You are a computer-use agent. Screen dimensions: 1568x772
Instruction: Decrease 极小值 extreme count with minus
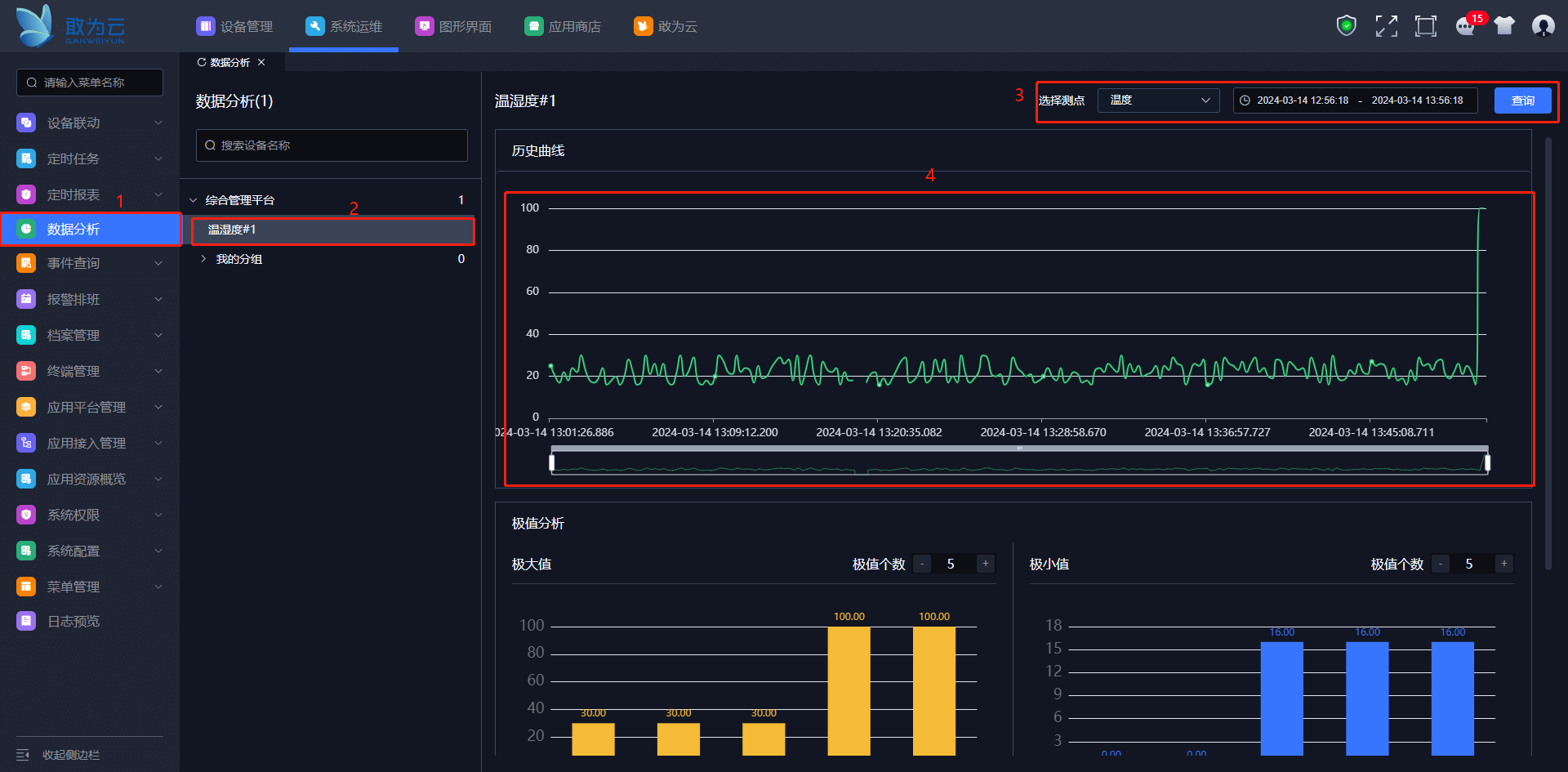pyautogui.click(x=1441, y=564)
